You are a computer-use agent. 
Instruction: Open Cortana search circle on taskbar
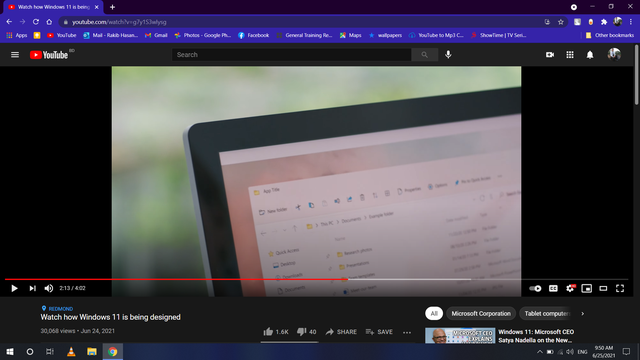[30, 351]
